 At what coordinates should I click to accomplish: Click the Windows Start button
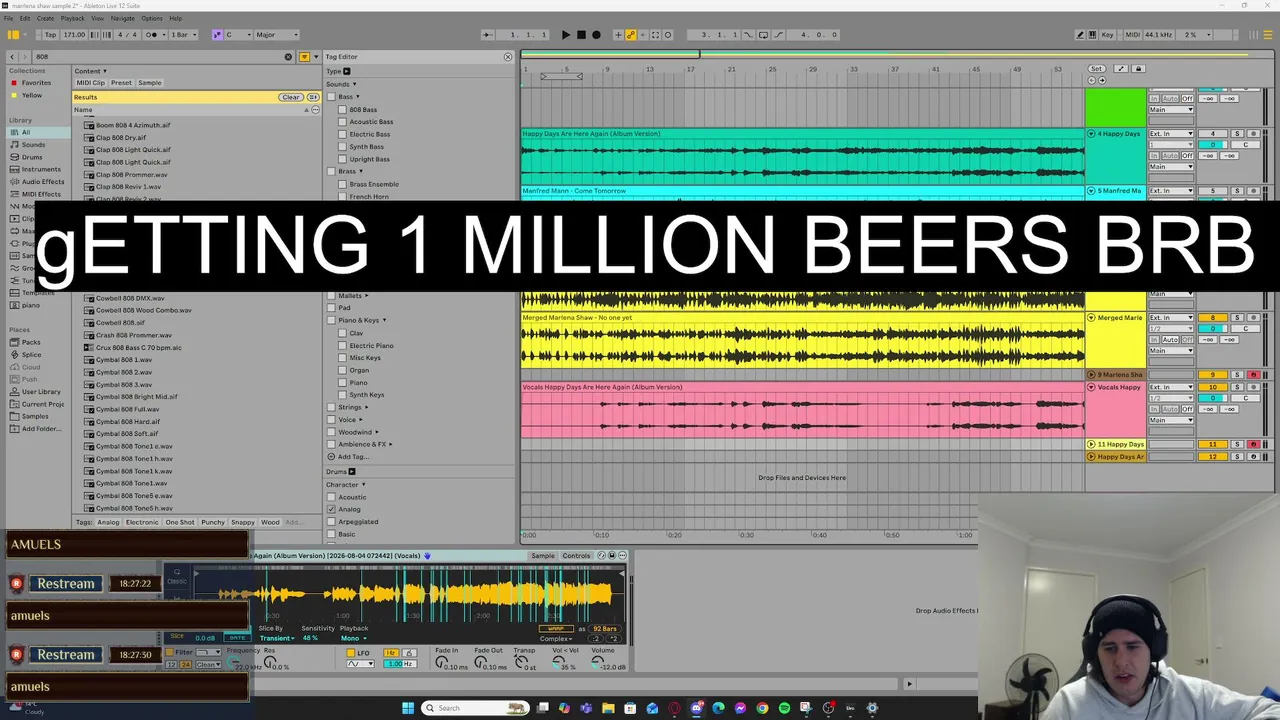[x=408, y=708]
